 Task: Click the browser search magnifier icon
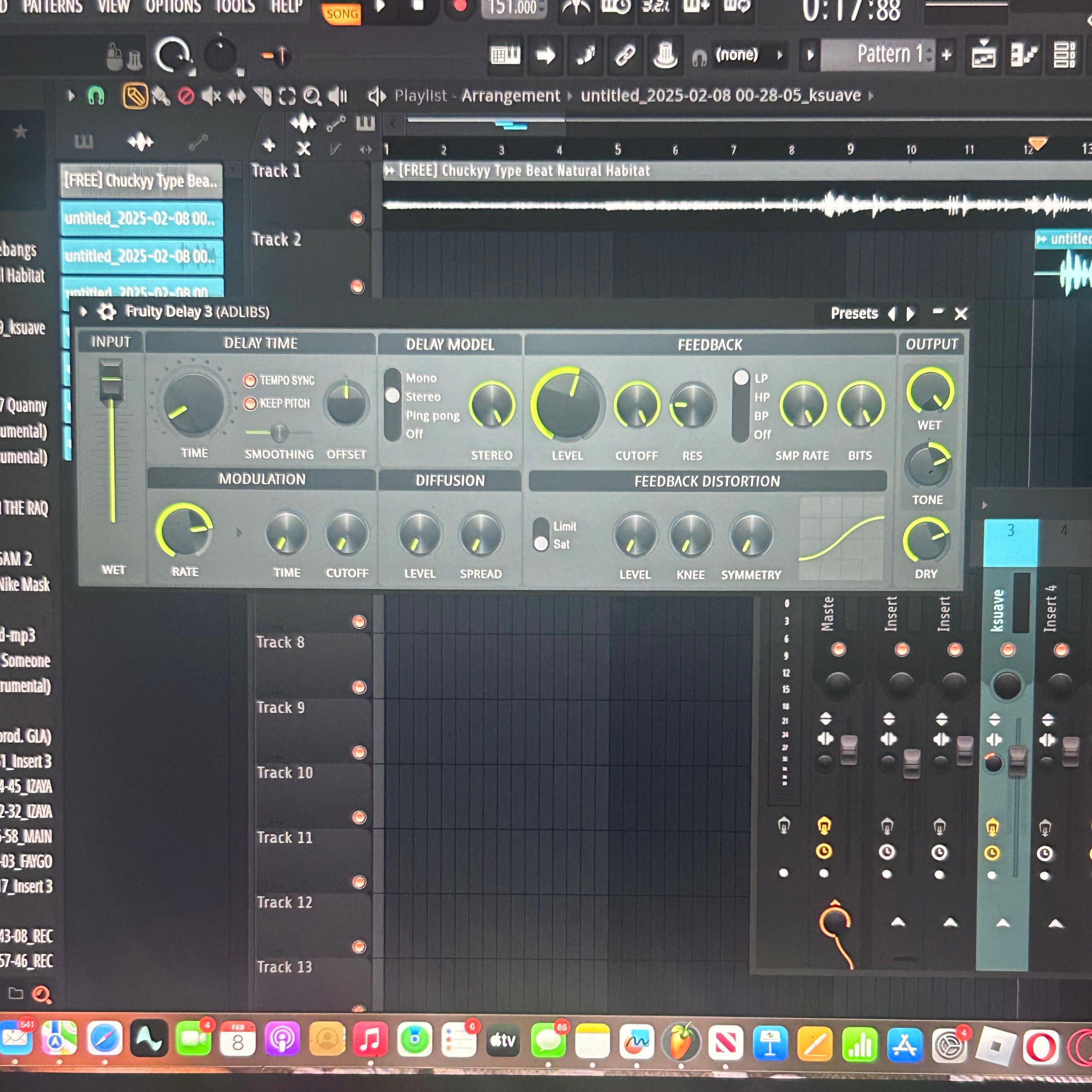point(42,994)
